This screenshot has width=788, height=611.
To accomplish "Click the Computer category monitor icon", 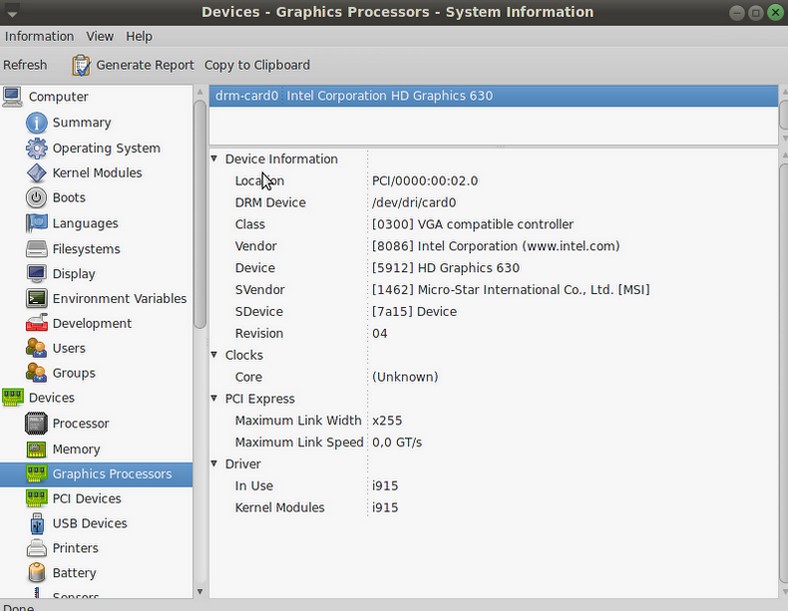I will 12,96.
